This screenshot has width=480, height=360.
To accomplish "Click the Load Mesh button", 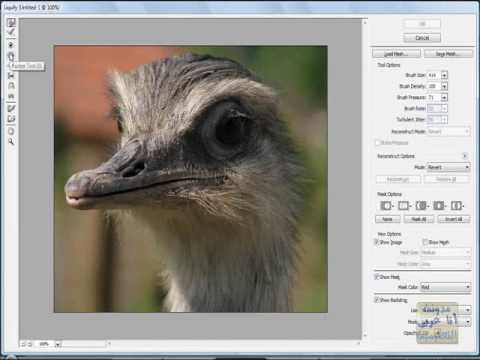I will [x=396, y=54].
